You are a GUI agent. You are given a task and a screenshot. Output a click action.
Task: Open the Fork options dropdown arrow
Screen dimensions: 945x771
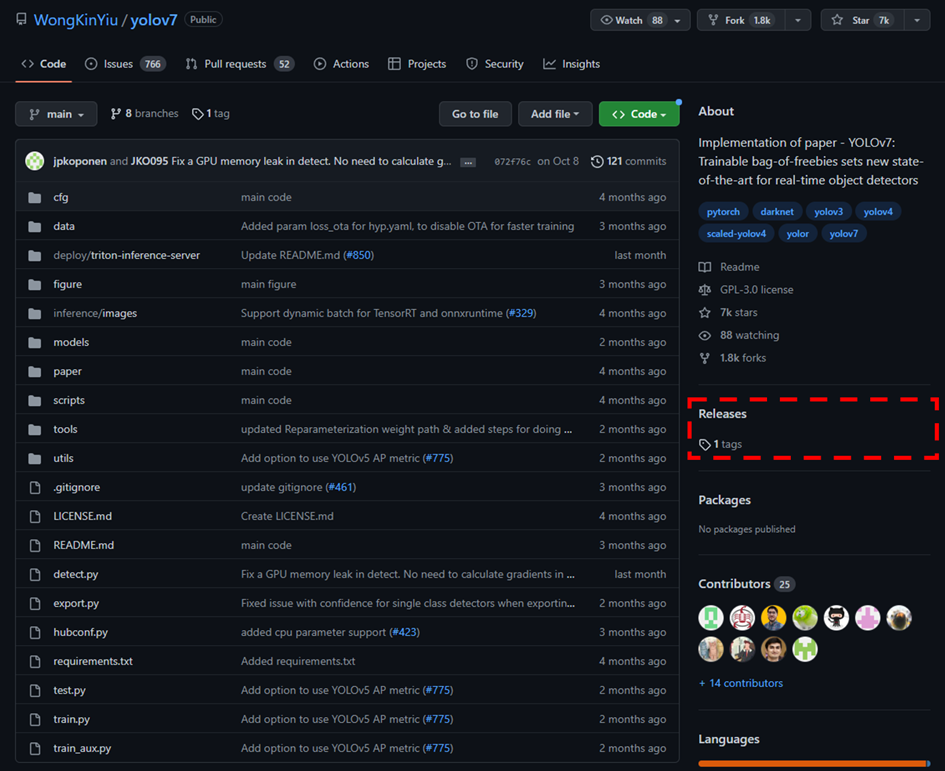[x=798, y=20]
